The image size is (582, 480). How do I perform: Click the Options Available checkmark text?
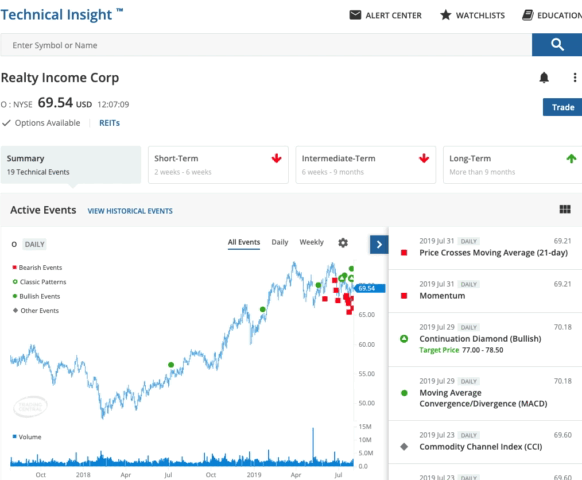click(41, 123)
